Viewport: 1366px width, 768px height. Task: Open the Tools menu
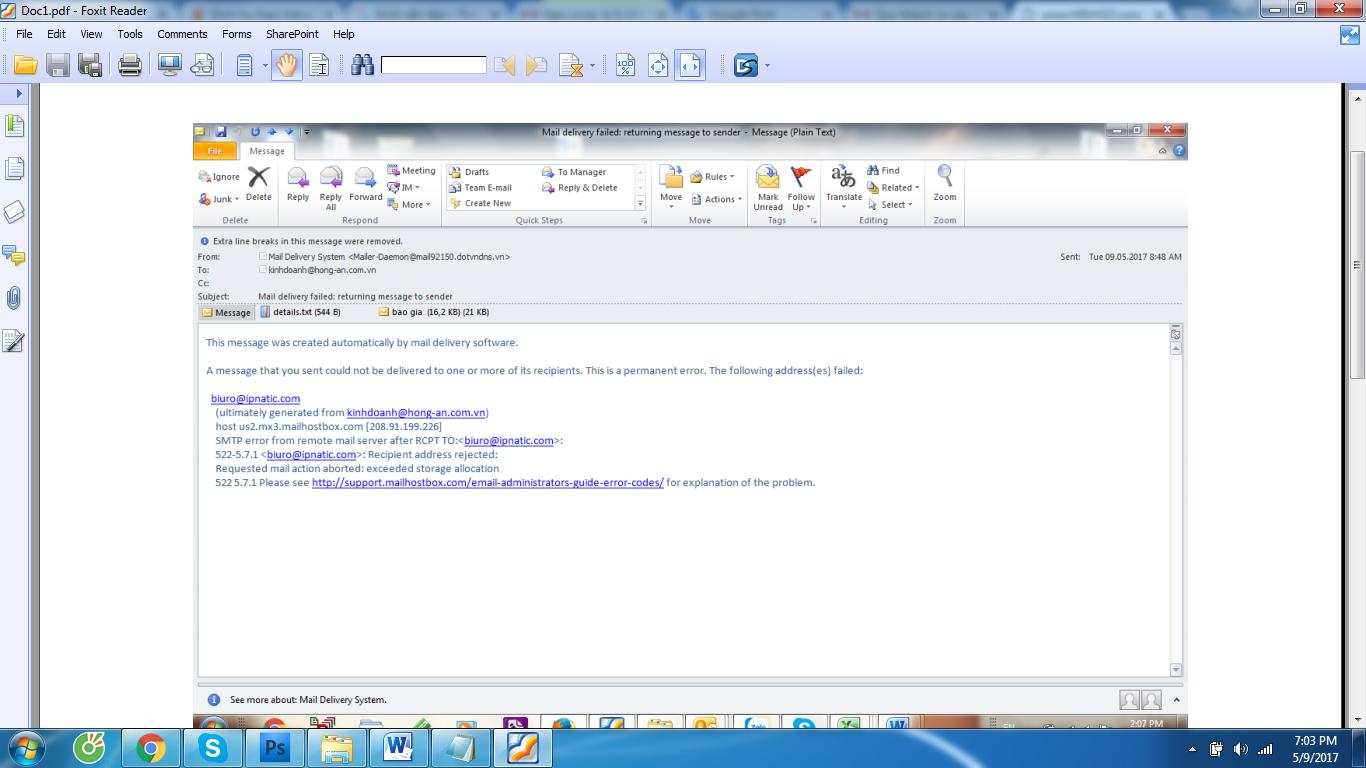tap(130, 34)
